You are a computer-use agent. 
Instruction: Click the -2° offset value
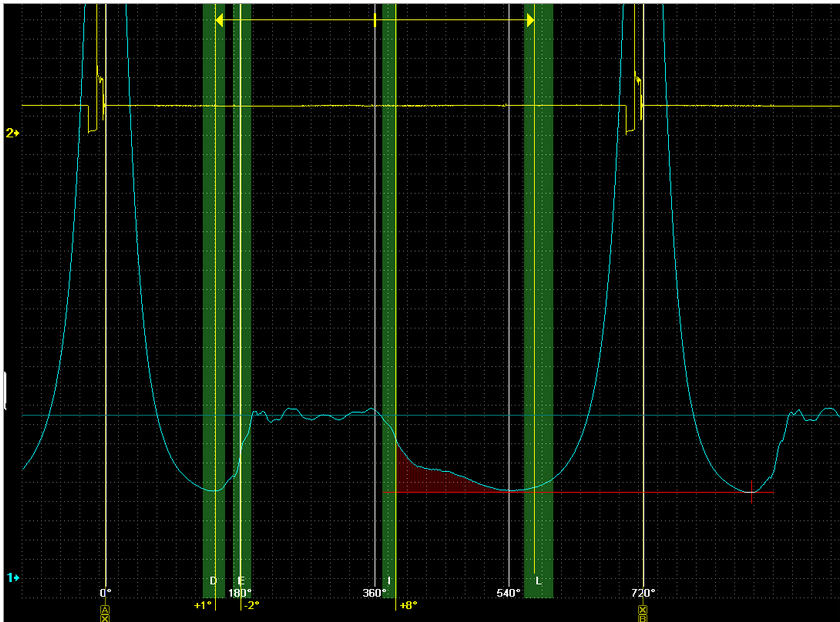(x=252, y=605)
